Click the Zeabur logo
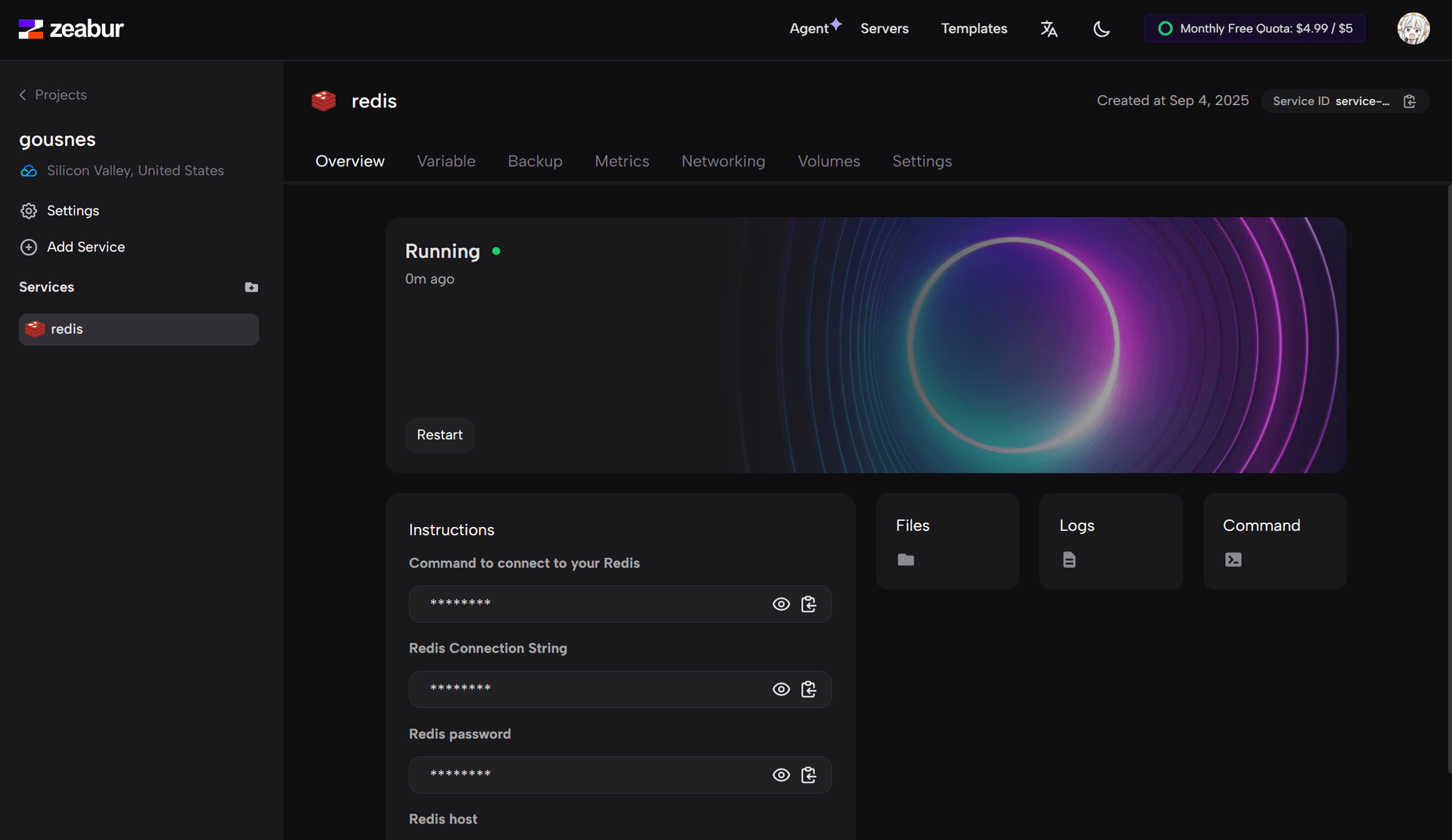 pos(71,29)
